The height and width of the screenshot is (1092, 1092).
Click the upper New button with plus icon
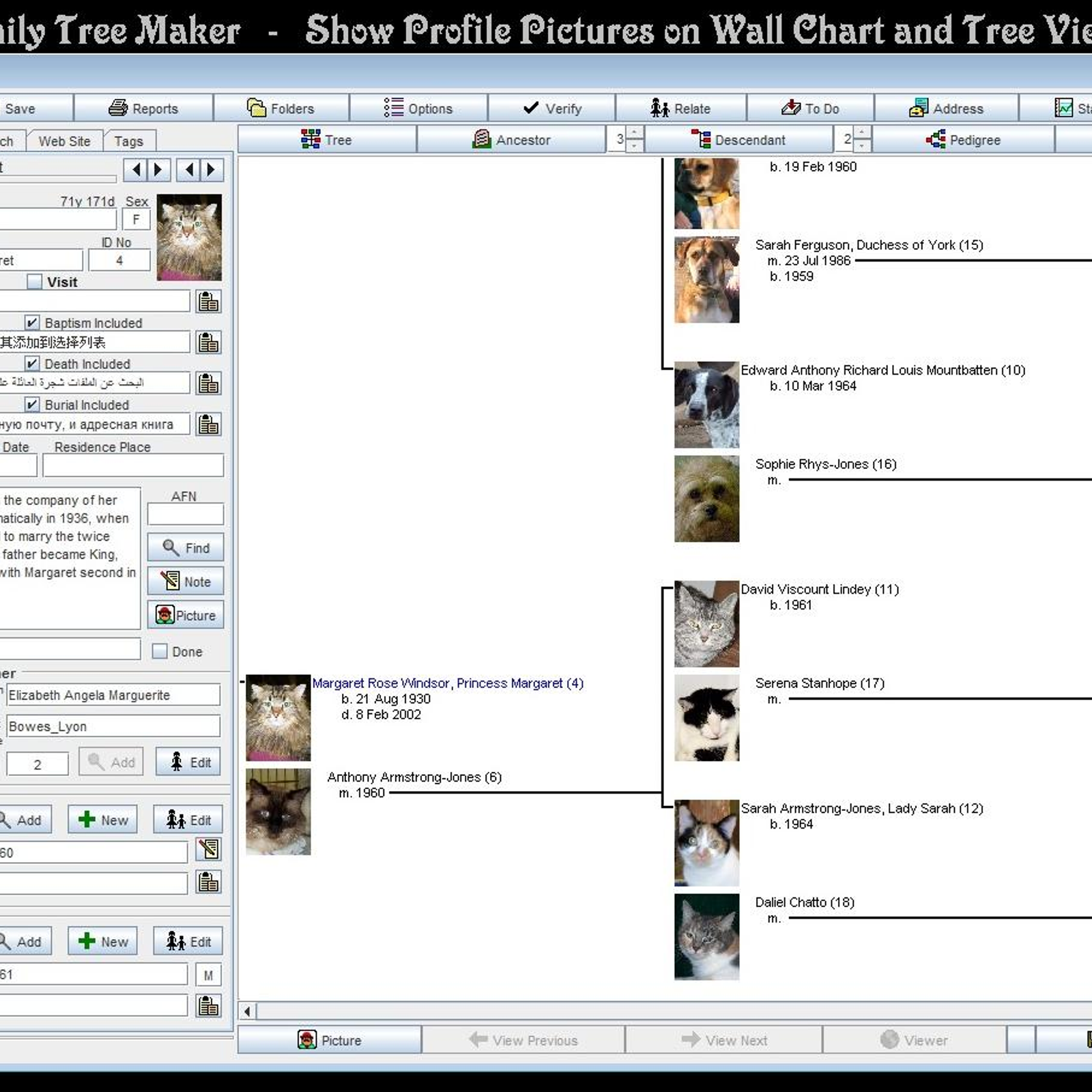[x=102, y=820]
